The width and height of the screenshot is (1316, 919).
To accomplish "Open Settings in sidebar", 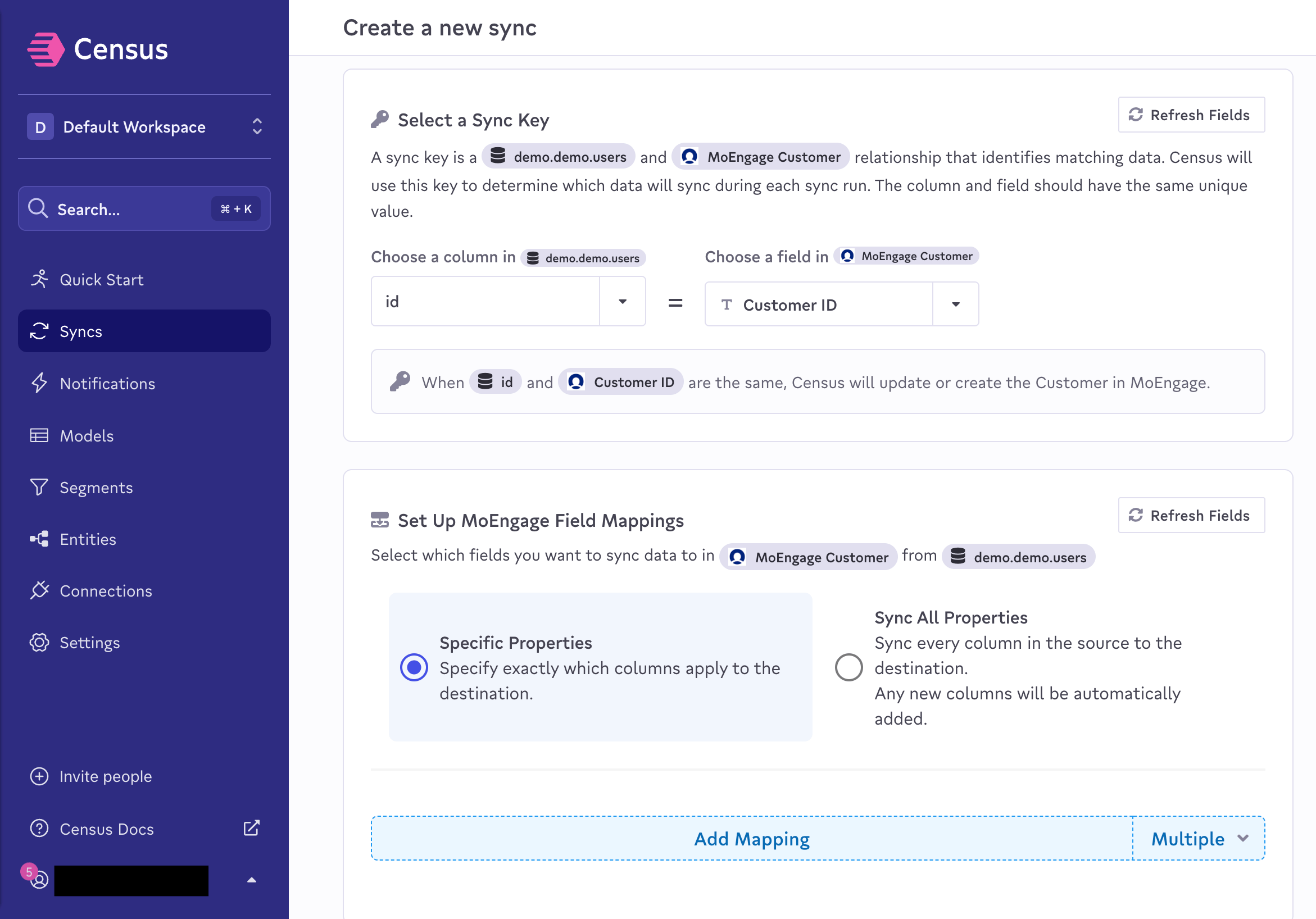I will (x=144, y=642).
